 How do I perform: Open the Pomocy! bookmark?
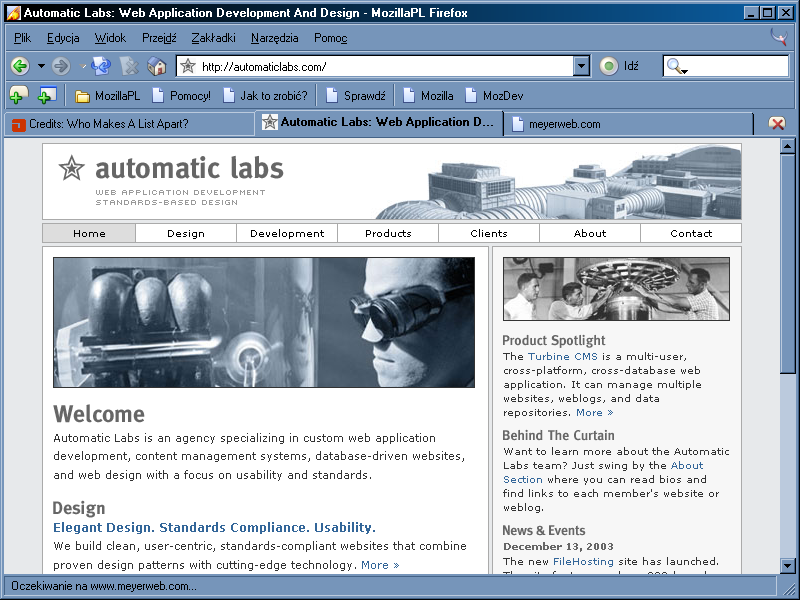pyautogui.click(x=182, y=96)
